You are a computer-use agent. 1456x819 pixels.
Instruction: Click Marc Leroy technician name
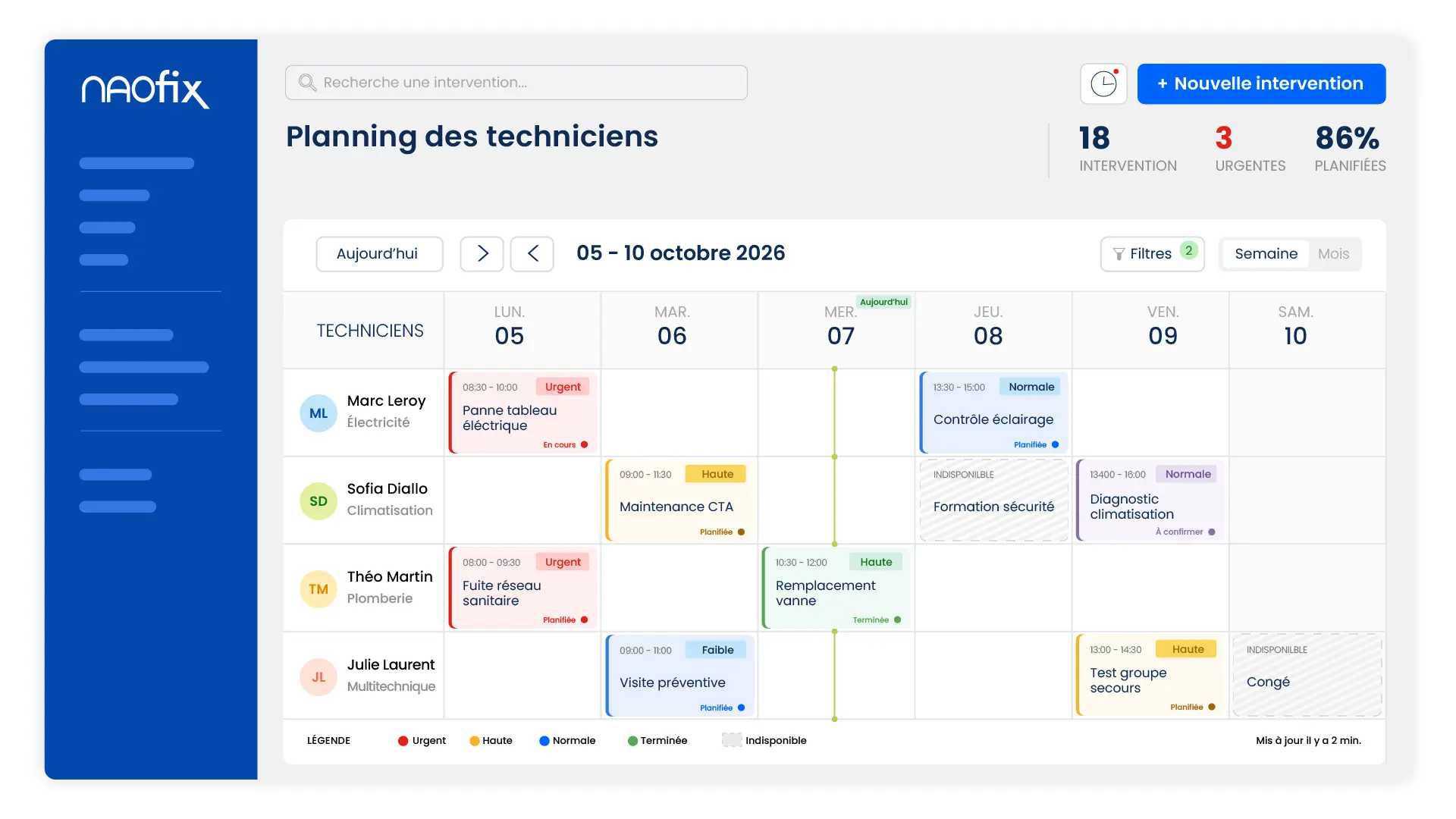386,400
